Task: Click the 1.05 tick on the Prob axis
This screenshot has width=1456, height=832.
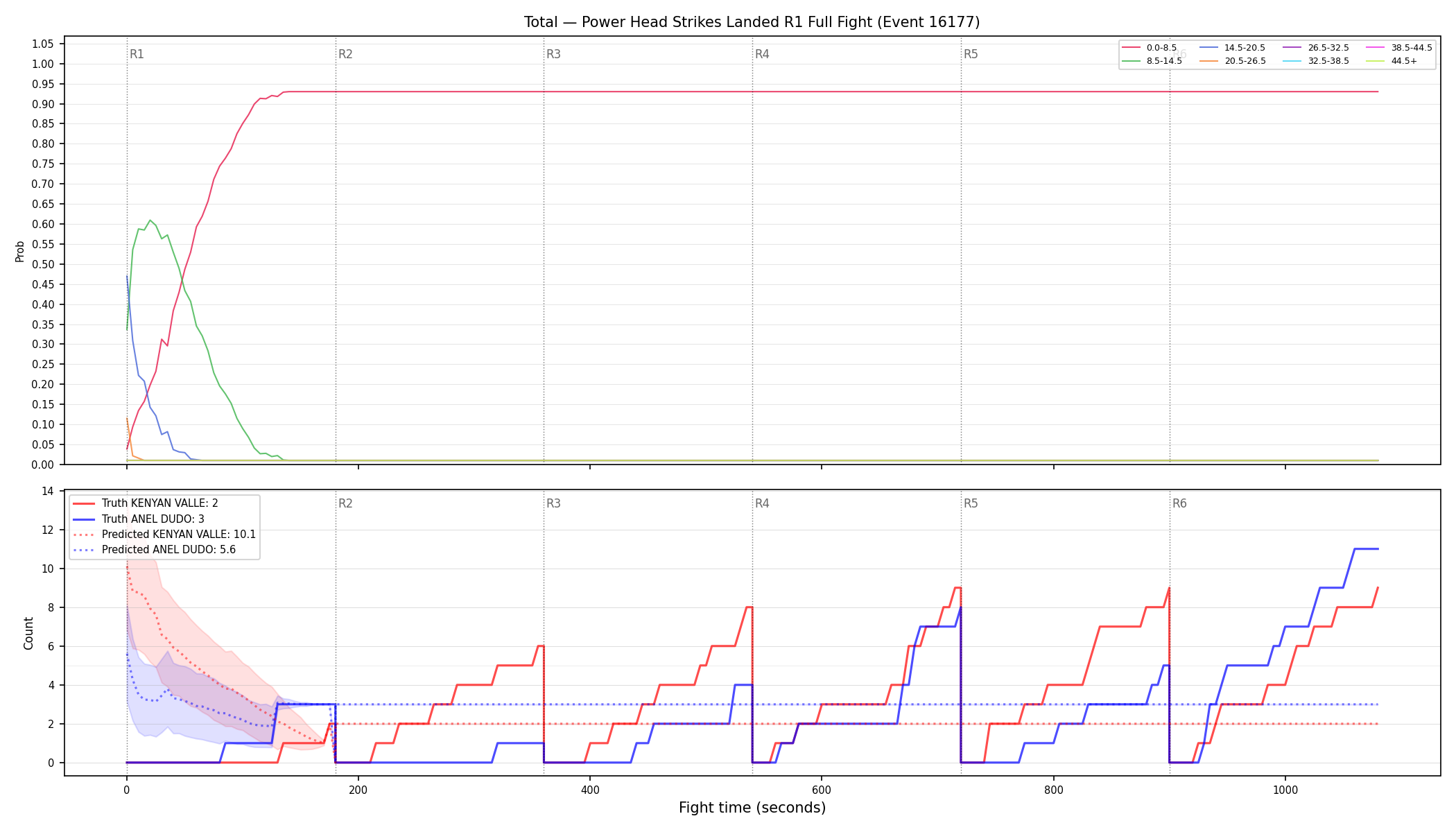Action: click(42, 44)
